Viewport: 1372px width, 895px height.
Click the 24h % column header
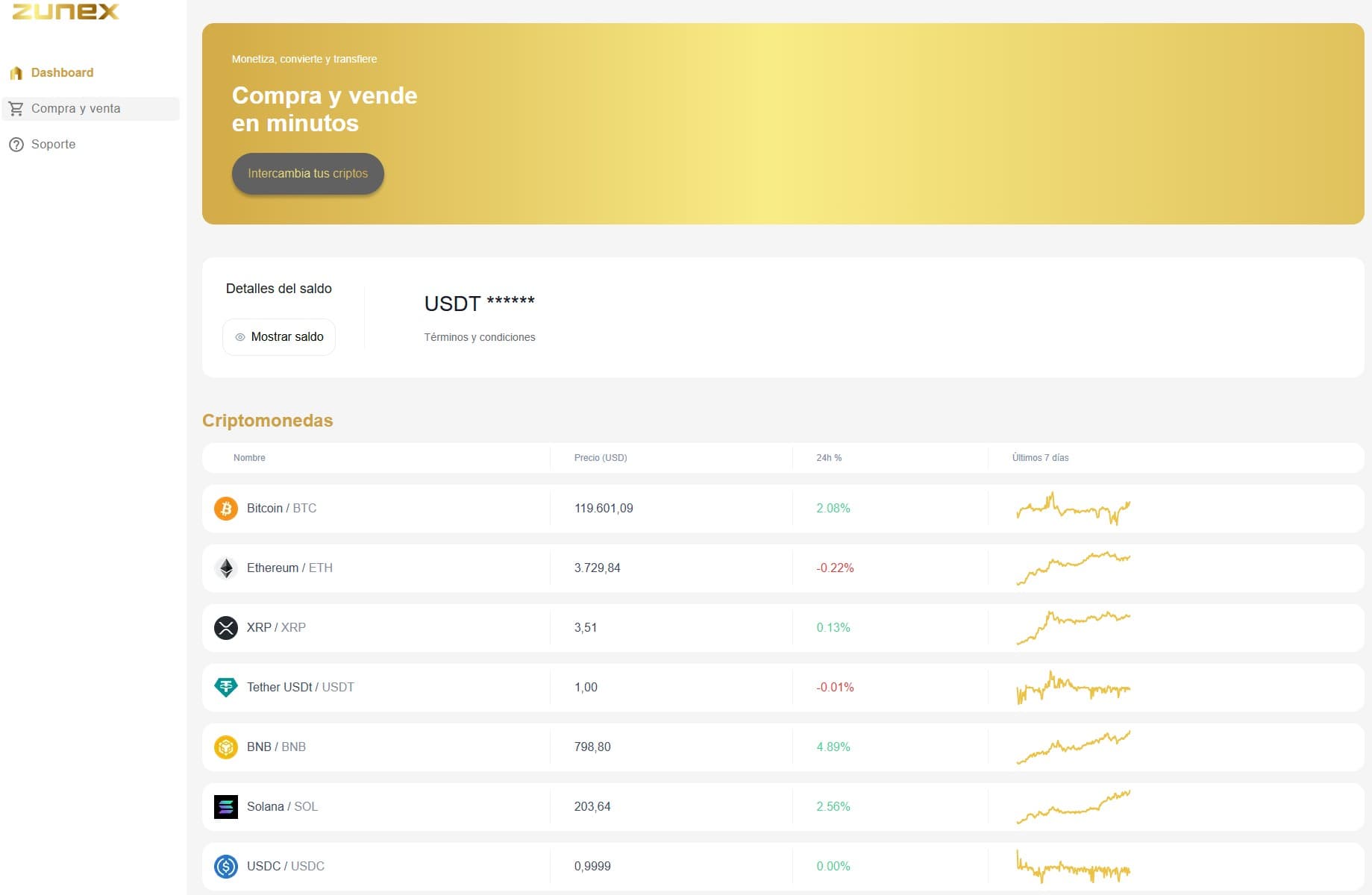pyautogui.click(x=828, y=458)
